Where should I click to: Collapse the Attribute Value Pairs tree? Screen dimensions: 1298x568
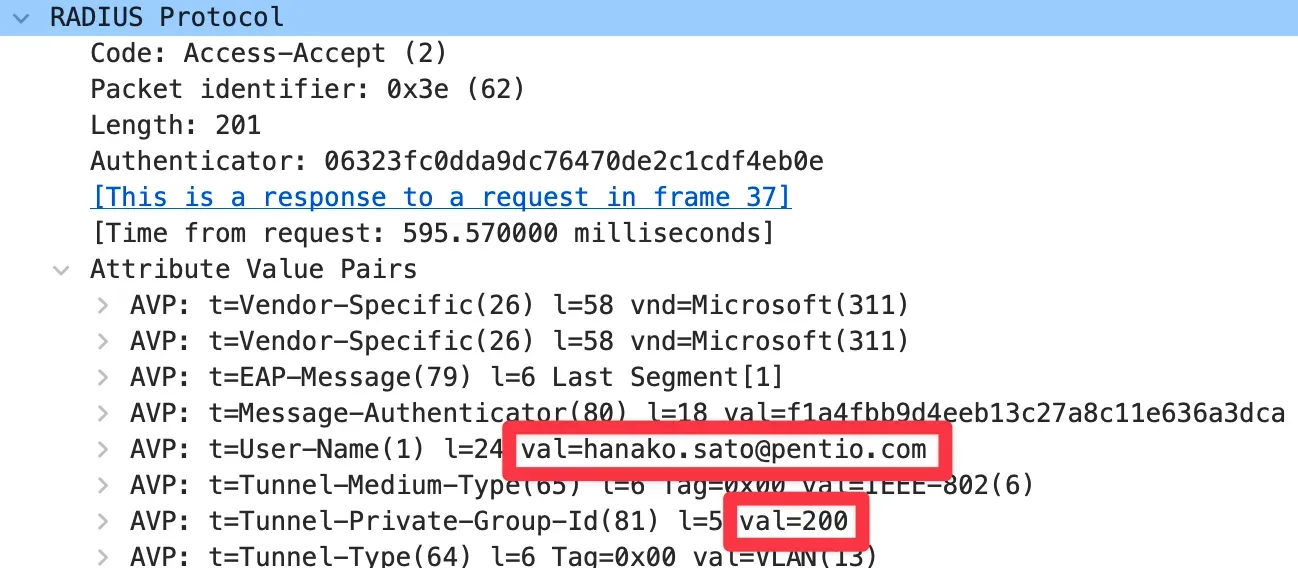pyautogui.click(x=62, y=269)
